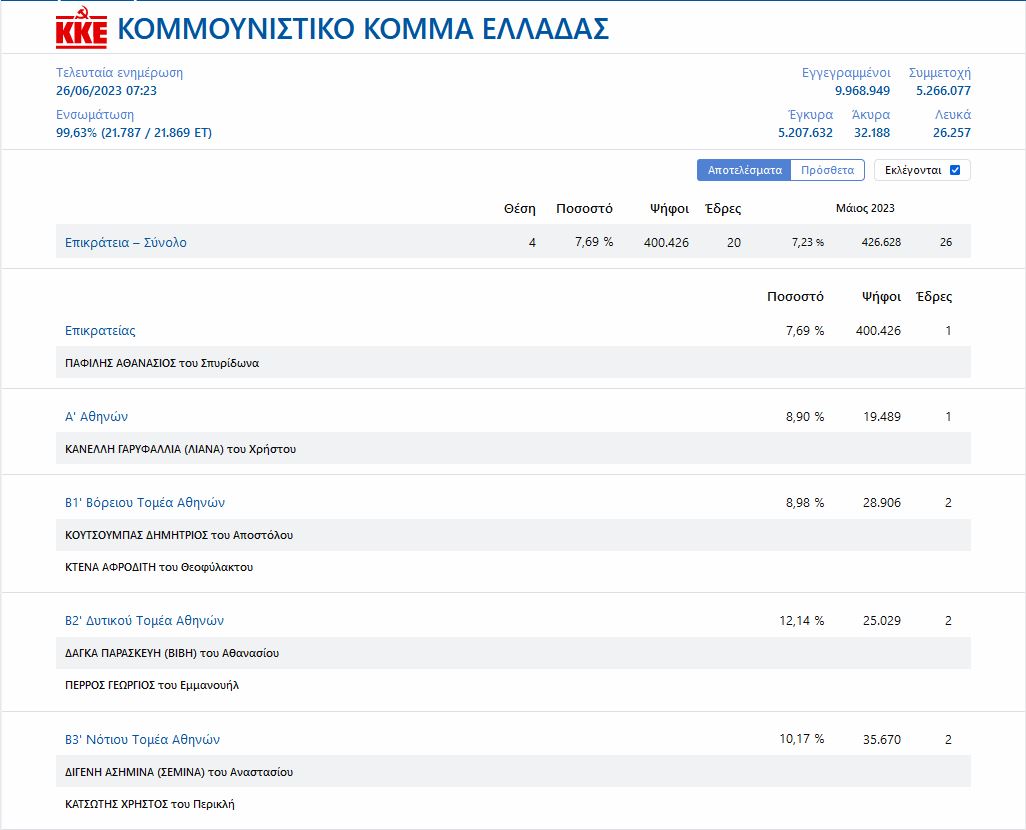The height and width of the screenshot is (830, 1026).
Task: Click the ΚΟΜΜΟΥΝΙΣΤΙΚΟ ΚΟΜΜΑ ΕΛΛΑΔΑΣ heading
Action: tap(363, 29)
